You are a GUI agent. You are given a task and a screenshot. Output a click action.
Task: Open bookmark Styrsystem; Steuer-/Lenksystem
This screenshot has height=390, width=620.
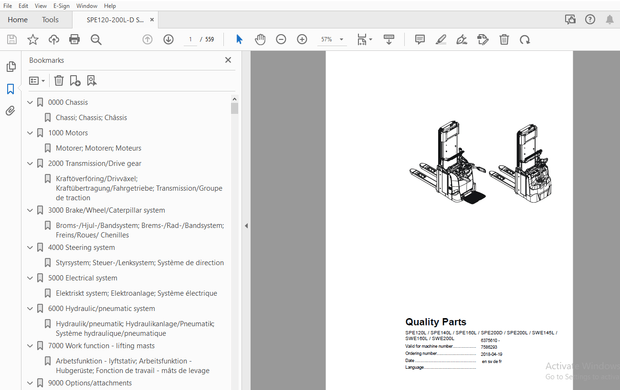pos(140,263)
